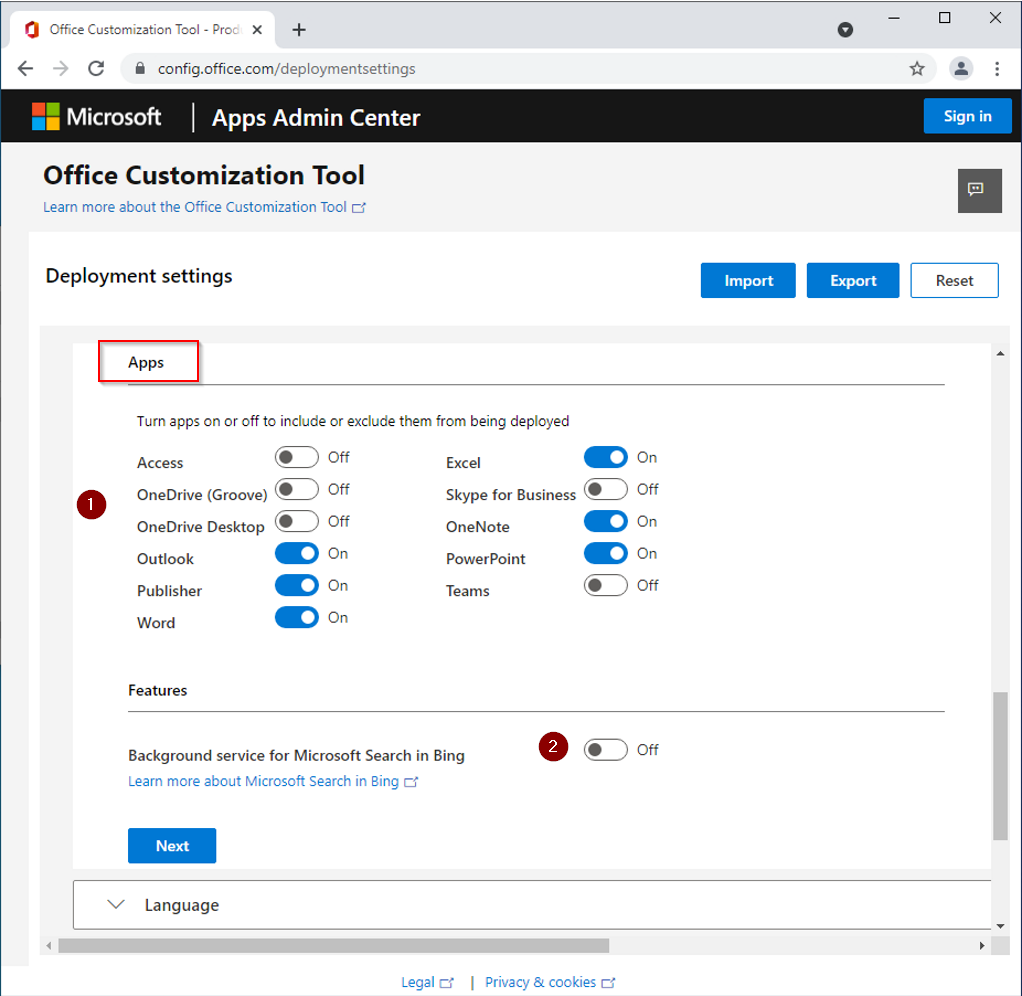
Task: Click the browser forward arrow
Action: 61,68
